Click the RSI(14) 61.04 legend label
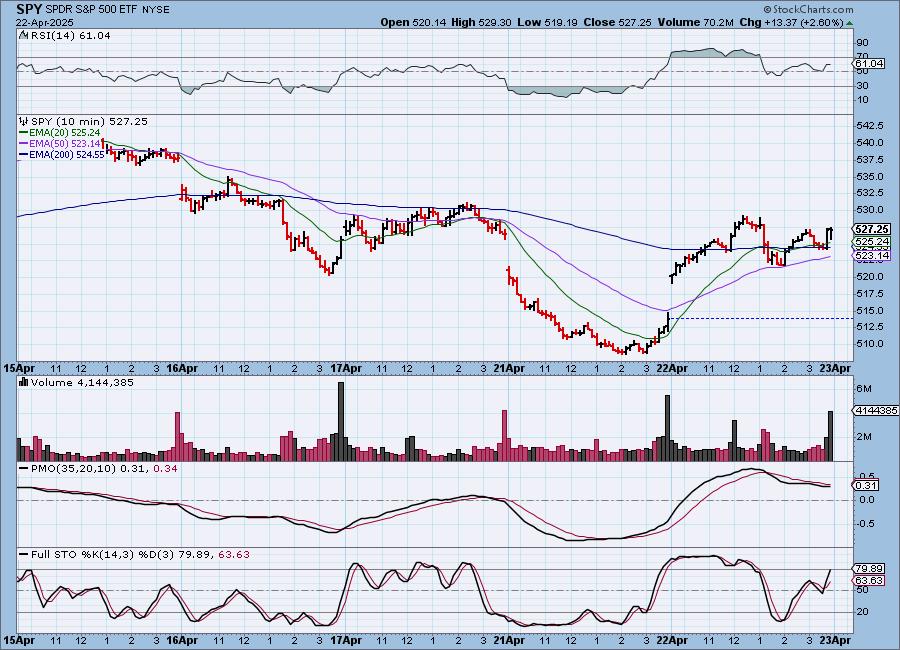 [71, 35]
